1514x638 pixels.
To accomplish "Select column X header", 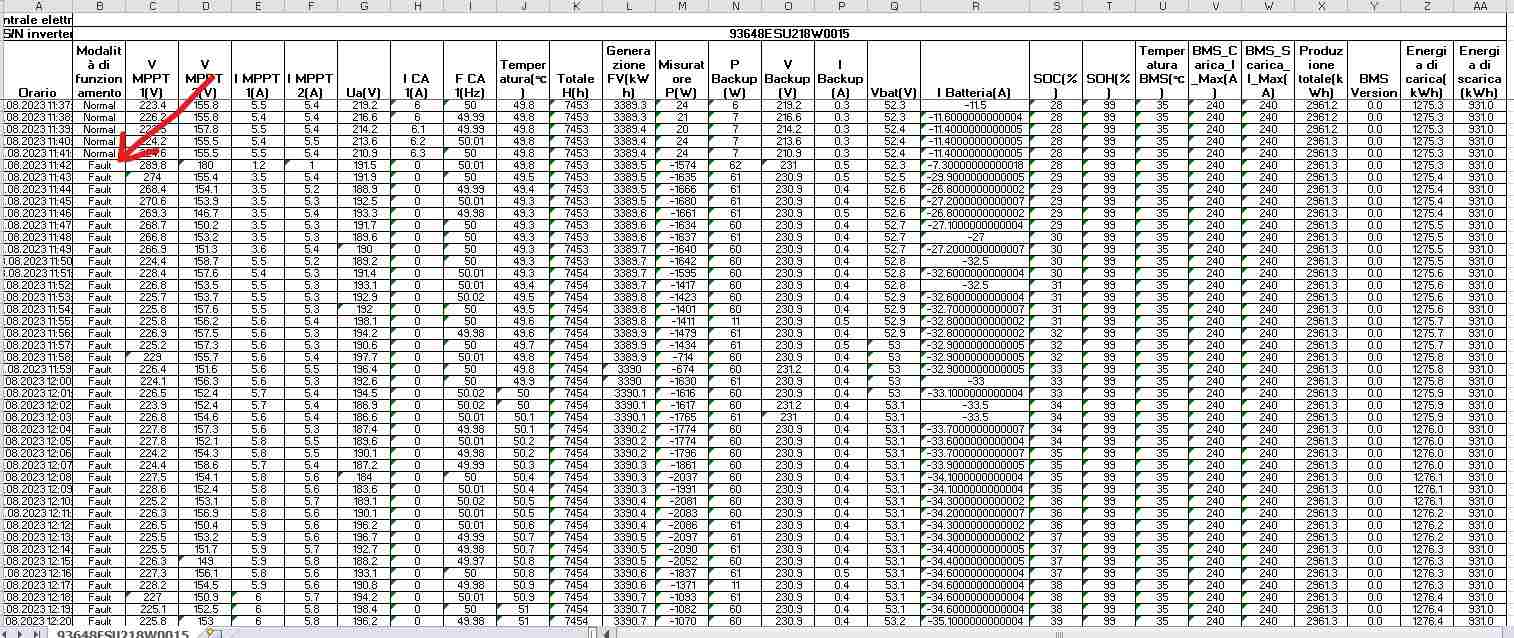I will [x=1322, y=6].
